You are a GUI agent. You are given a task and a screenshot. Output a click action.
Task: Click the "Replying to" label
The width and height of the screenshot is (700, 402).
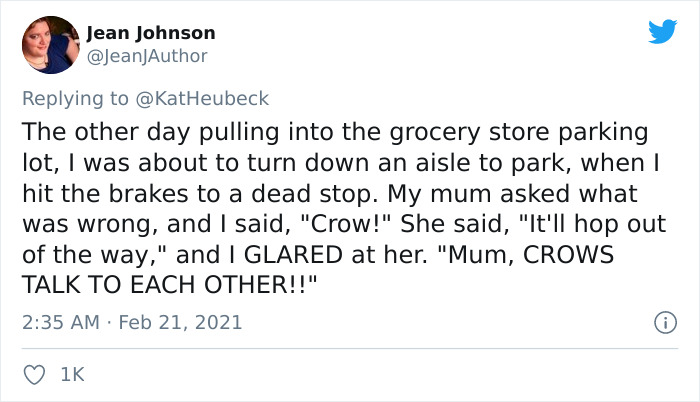pos(75,99)
